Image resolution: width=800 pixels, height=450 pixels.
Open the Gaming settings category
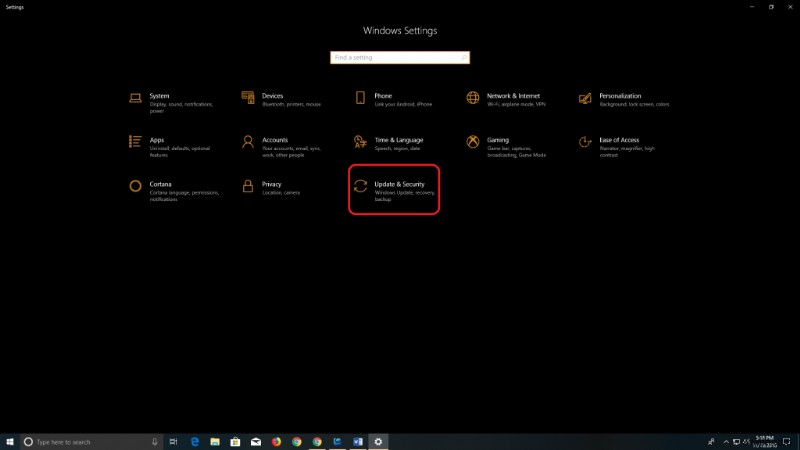tap(506, 147)
